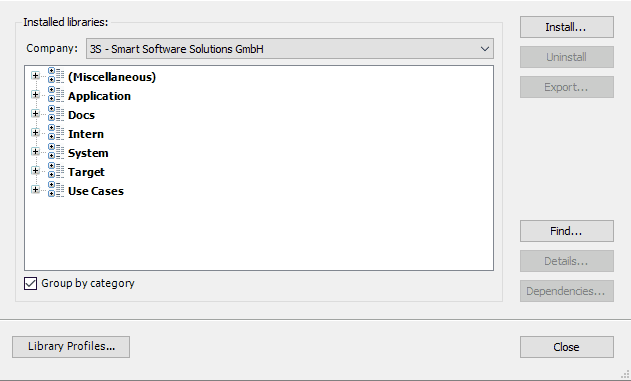
Task: Click the Docs category icon
Action: [x=56, y=113]
